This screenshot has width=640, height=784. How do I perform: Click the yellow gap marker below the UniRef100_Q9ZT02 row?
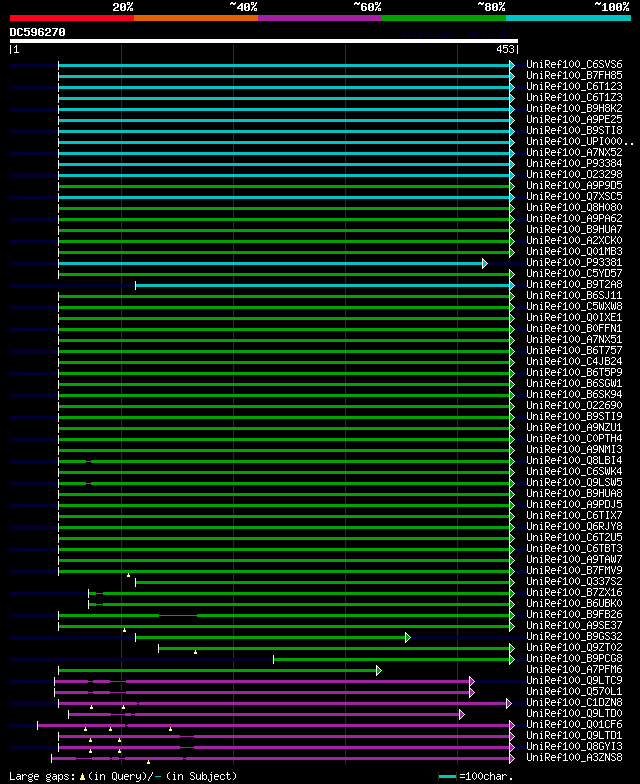[196, 652]
